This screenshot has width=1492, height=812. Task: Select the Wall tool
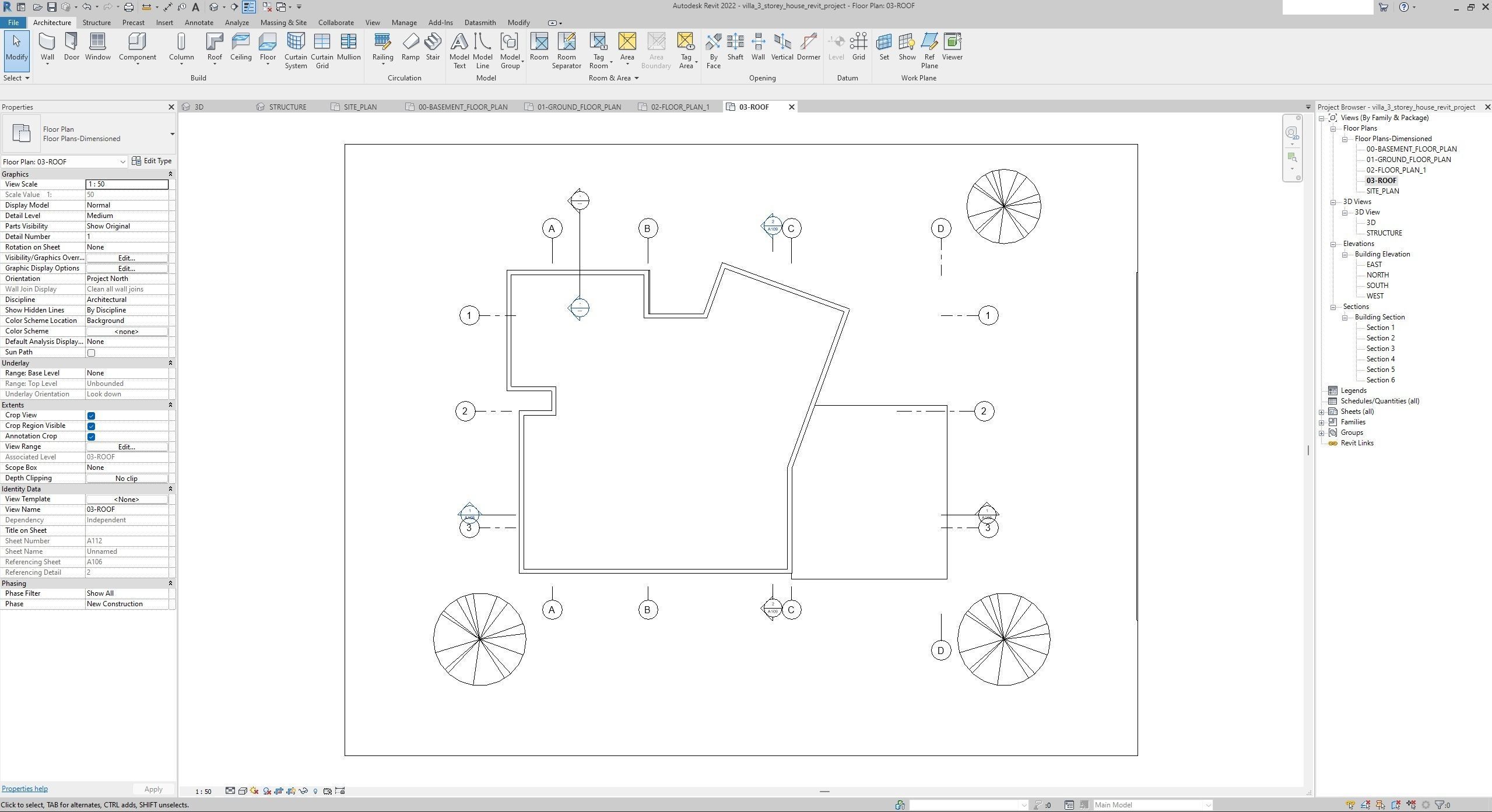(x=47, y=47)
